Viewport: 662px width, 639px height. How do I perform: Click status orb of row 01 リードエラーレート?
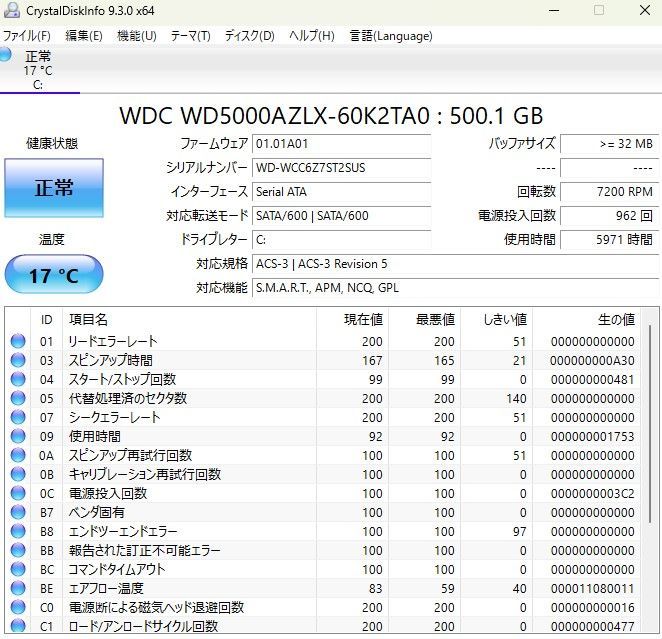(18, 341)
